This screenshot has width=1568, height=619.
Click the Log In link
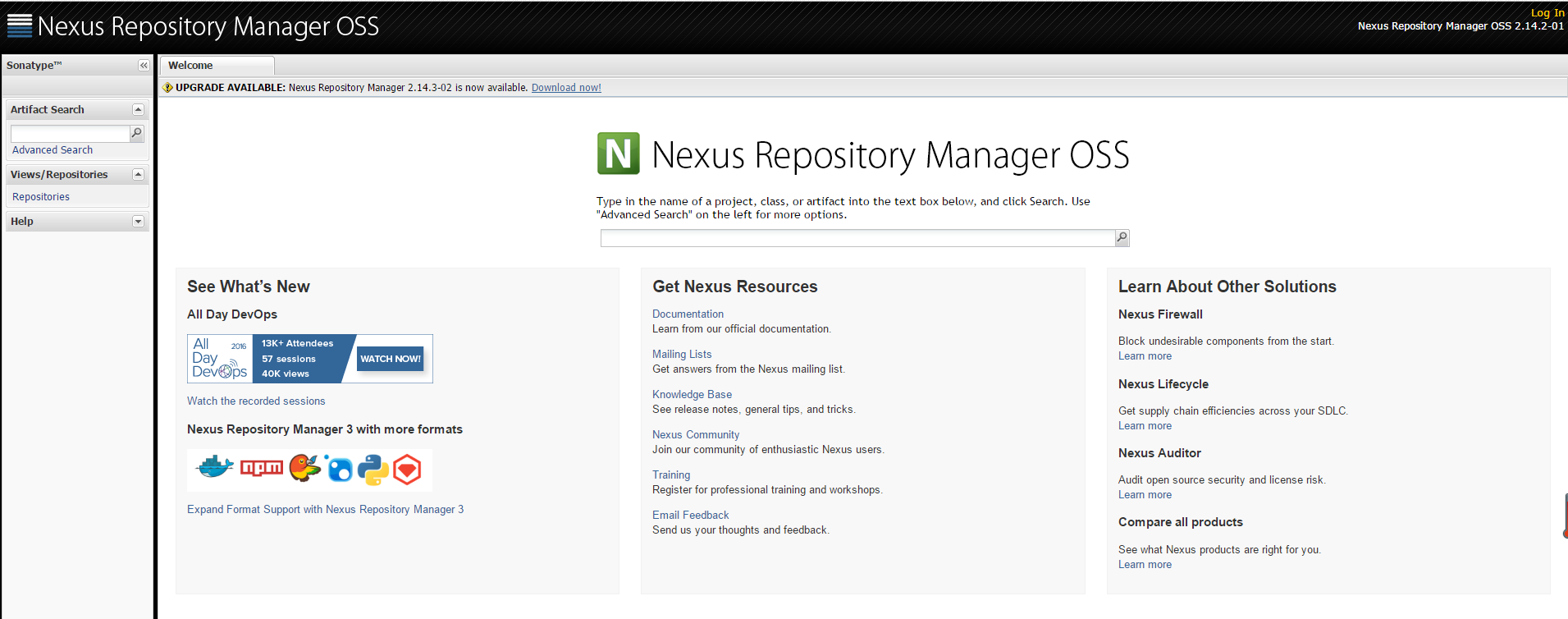1547,12
